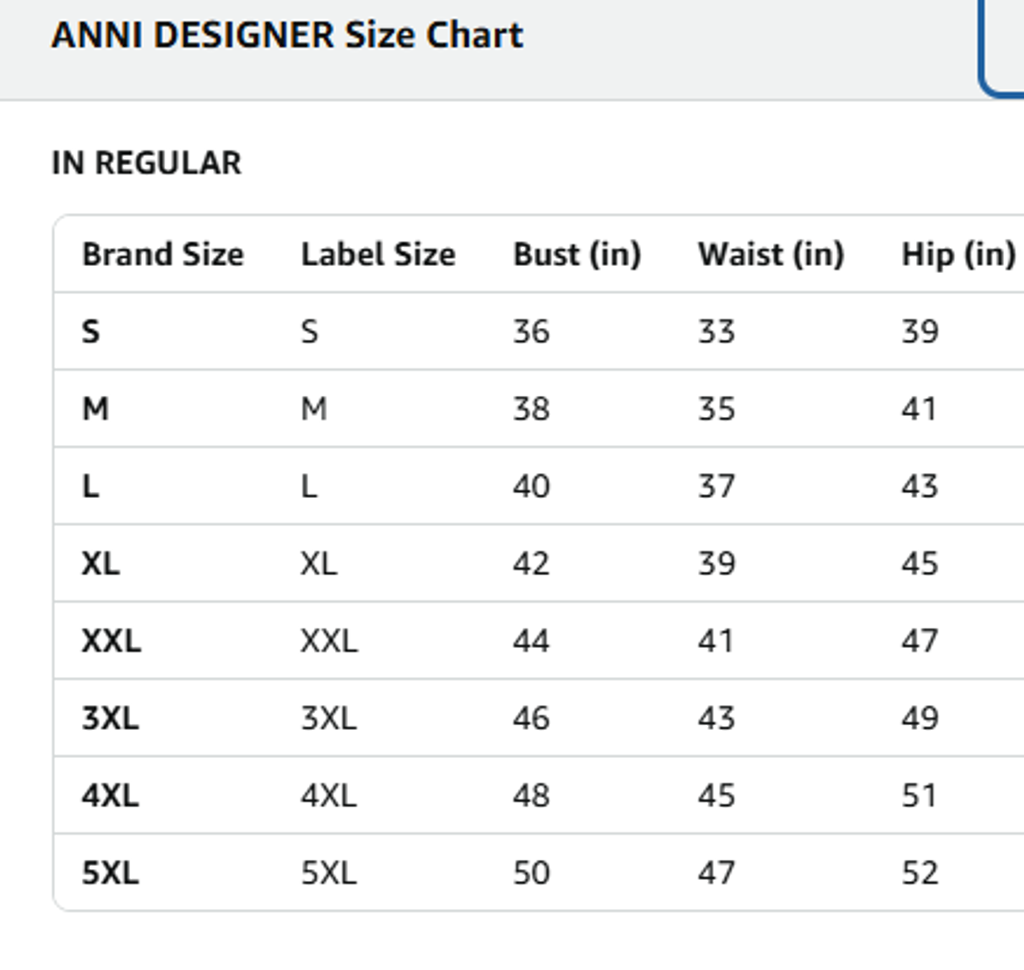The image size is (1024, 970).
Task: Click the waist value 39 in XL row
Action: coord(716,563)
